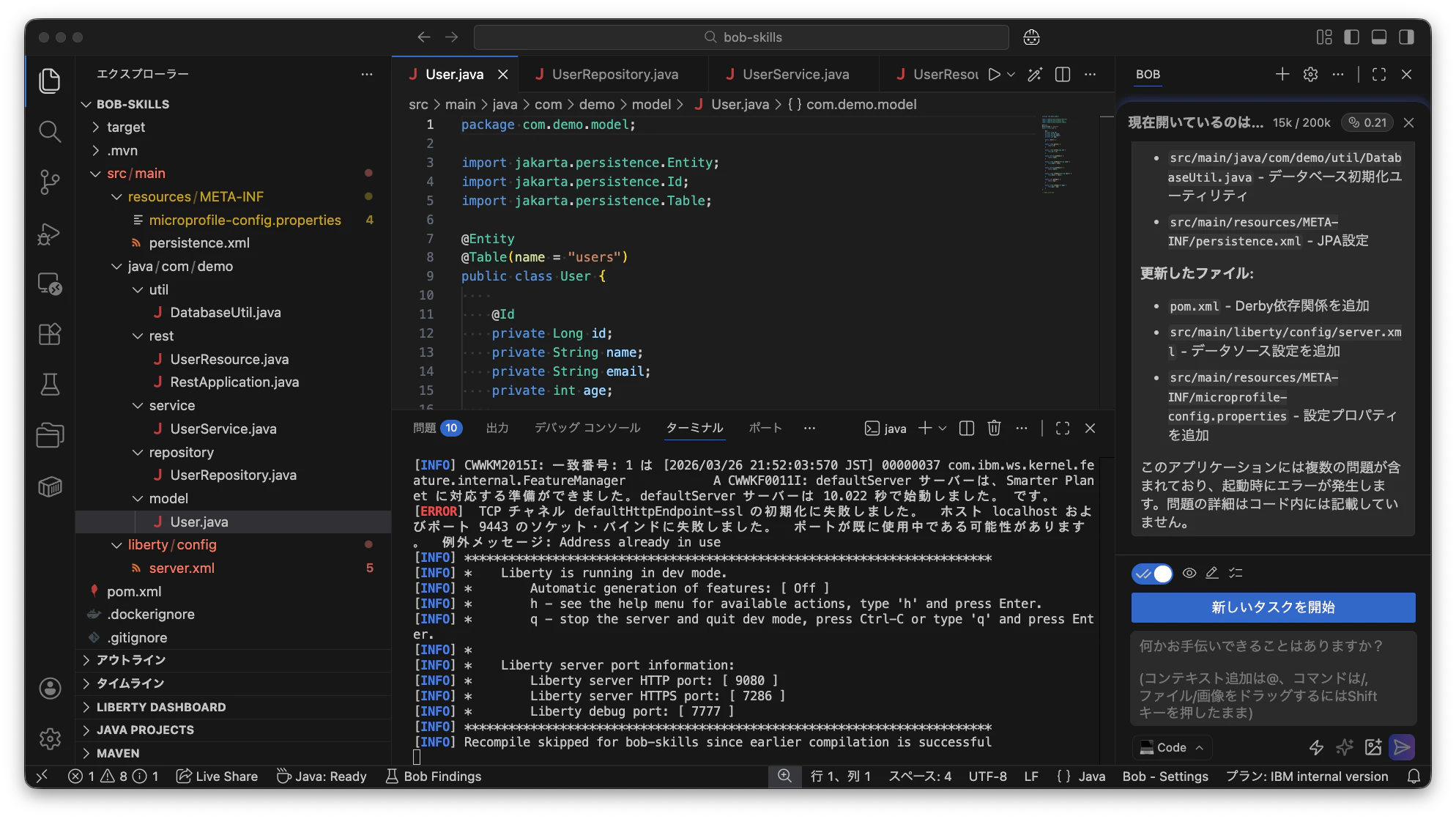Click the 新しいタスクを開始 button

pos(1272,607)
